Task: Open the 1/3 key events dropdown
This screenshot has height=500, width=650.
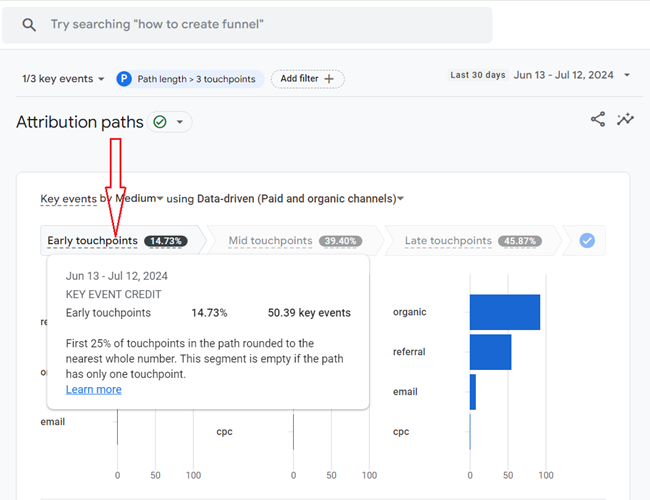Action: [63, 79]
